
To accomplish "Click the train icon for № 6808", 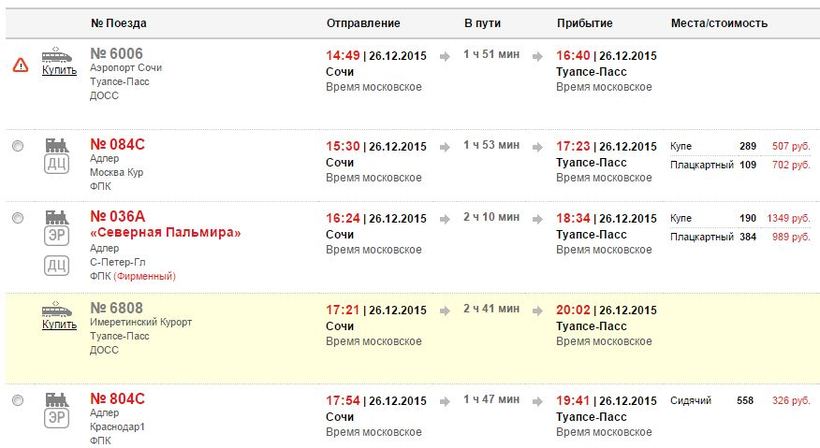I will 58,309.
